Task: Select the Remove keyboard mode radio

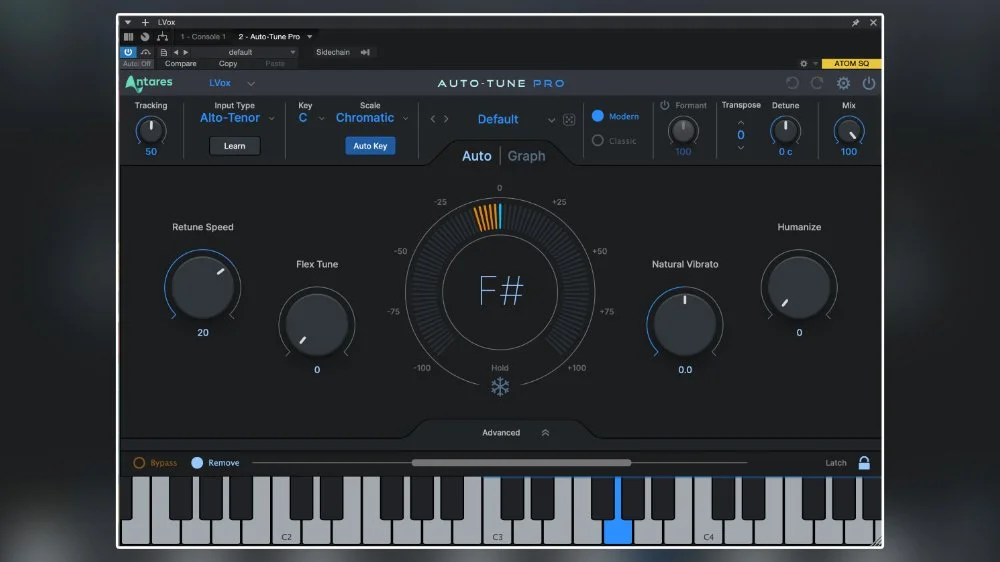Action: point(197,462)
